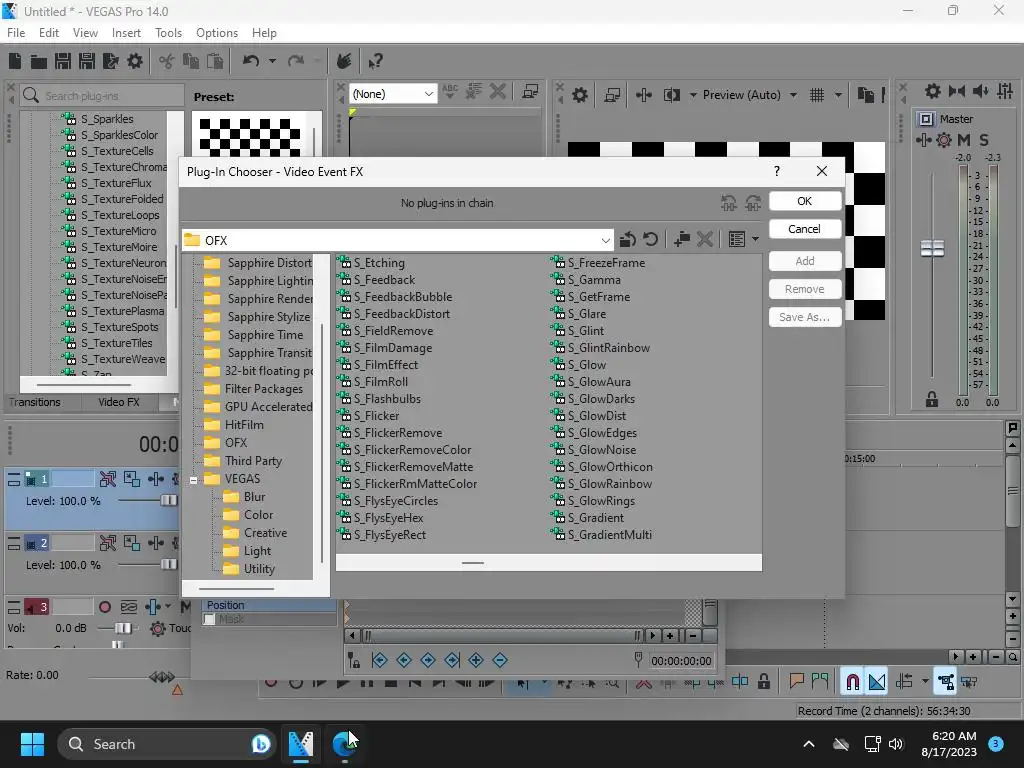Image resolution: width=1024 pixels, height=768 pixels.
Task: Open Master bus audio properties gear icon
Action: click(933, 91)
